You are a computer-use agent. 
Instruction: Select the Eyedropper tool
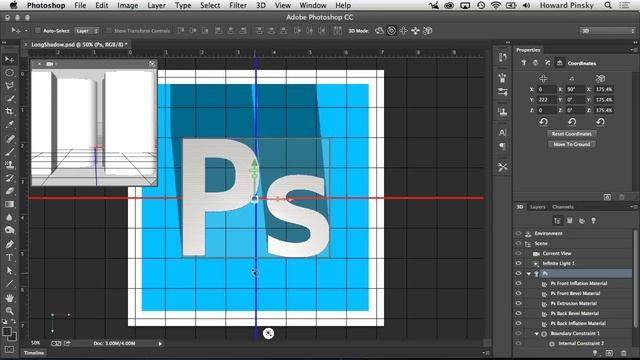(x=9, y=124)
